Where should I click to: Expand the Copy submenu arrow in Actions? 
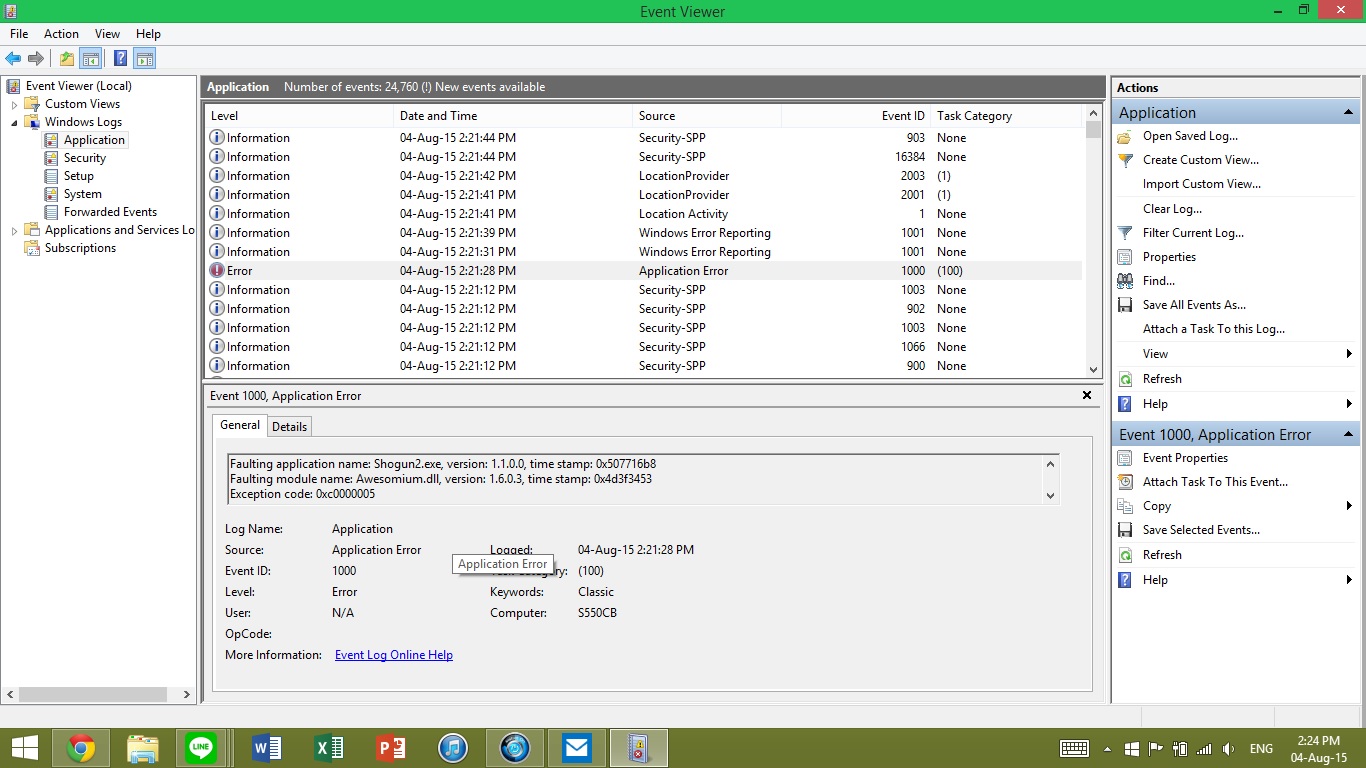(1349, 506)
